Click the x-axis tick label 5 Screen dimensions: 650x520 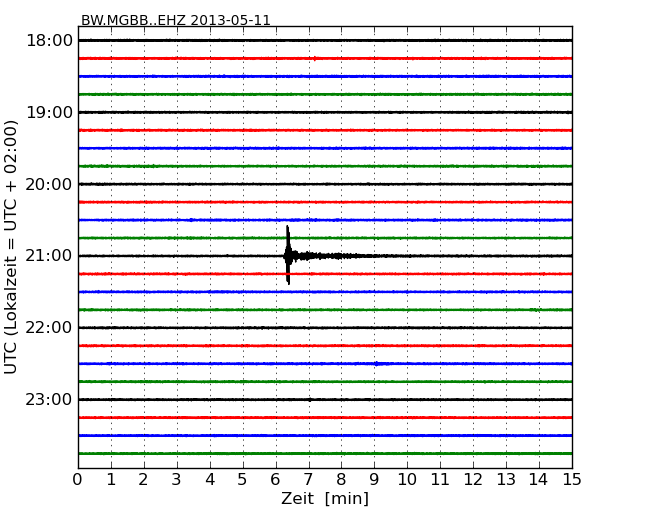242,480
